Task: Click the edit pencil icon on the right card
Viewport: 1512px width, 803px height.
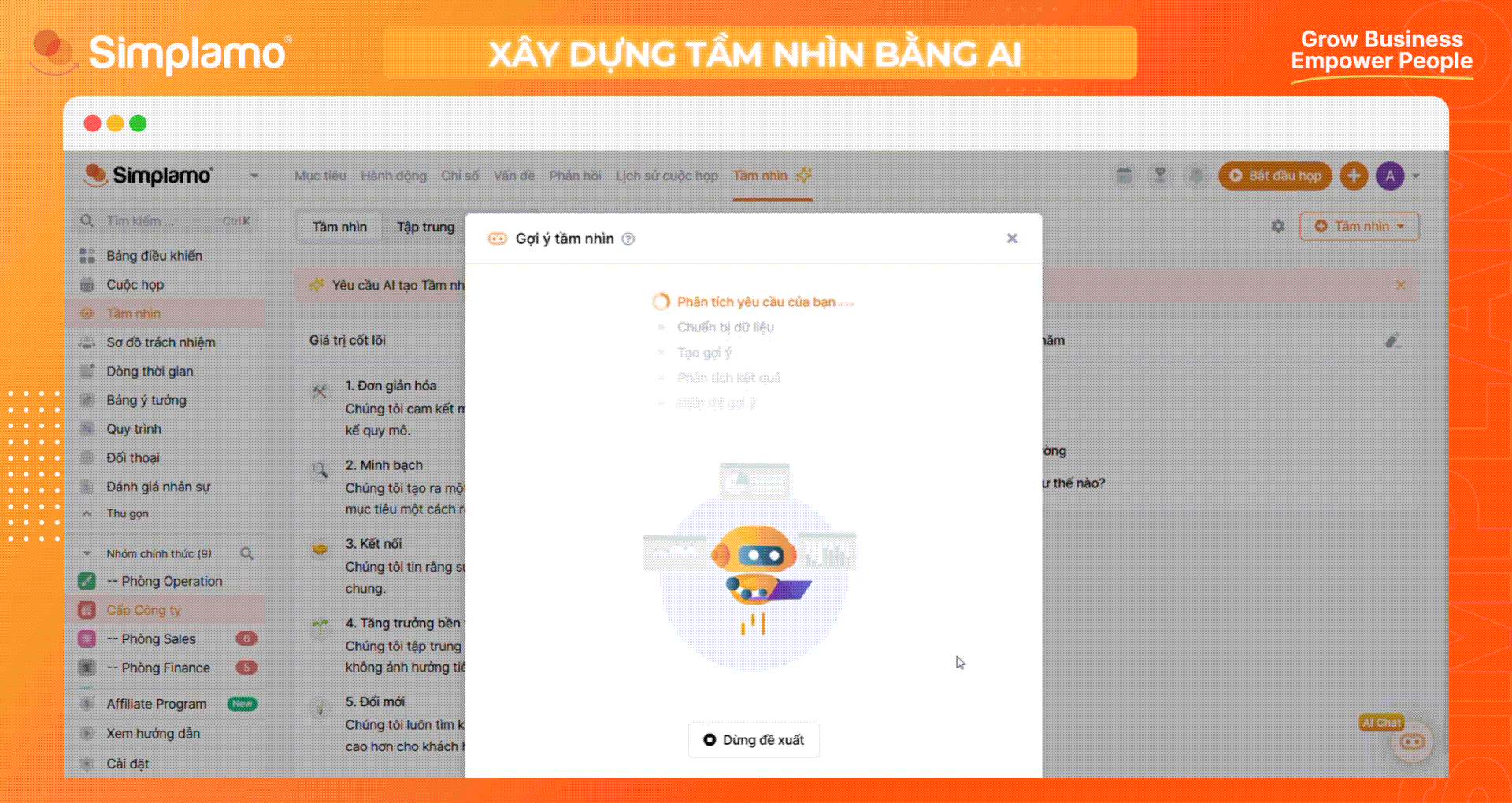Action: (x=1392, y=340)
